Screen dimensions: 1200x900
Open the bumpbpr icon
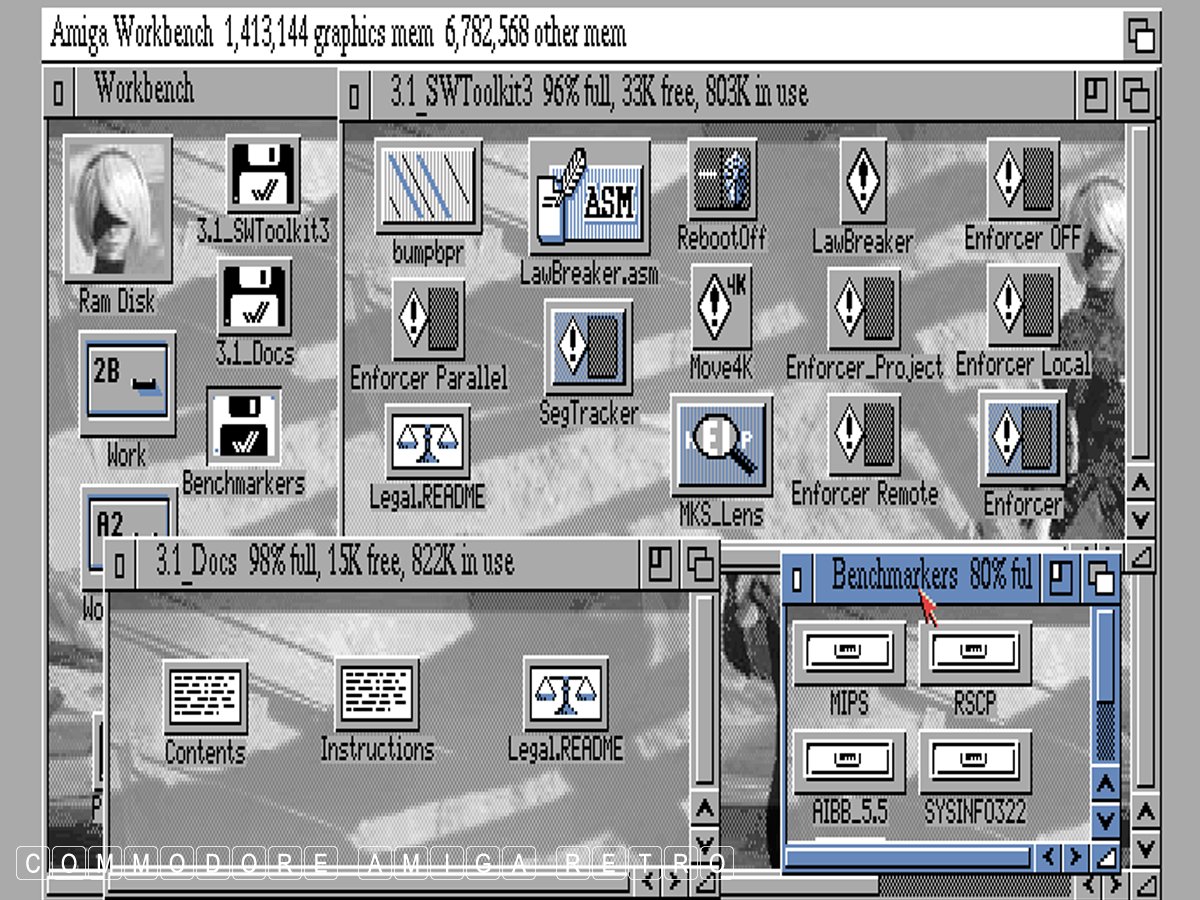(x=428, y=187)
